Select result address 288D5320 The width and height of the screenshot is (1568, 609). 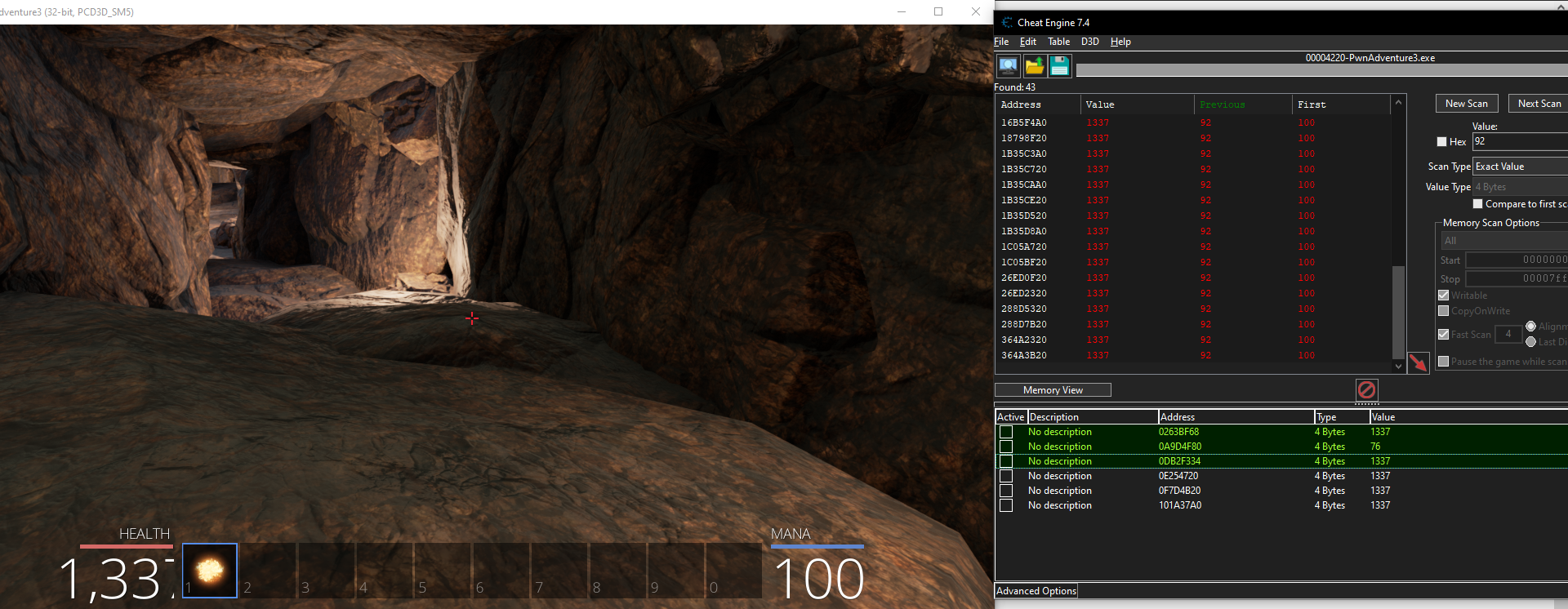point(1023,309)
